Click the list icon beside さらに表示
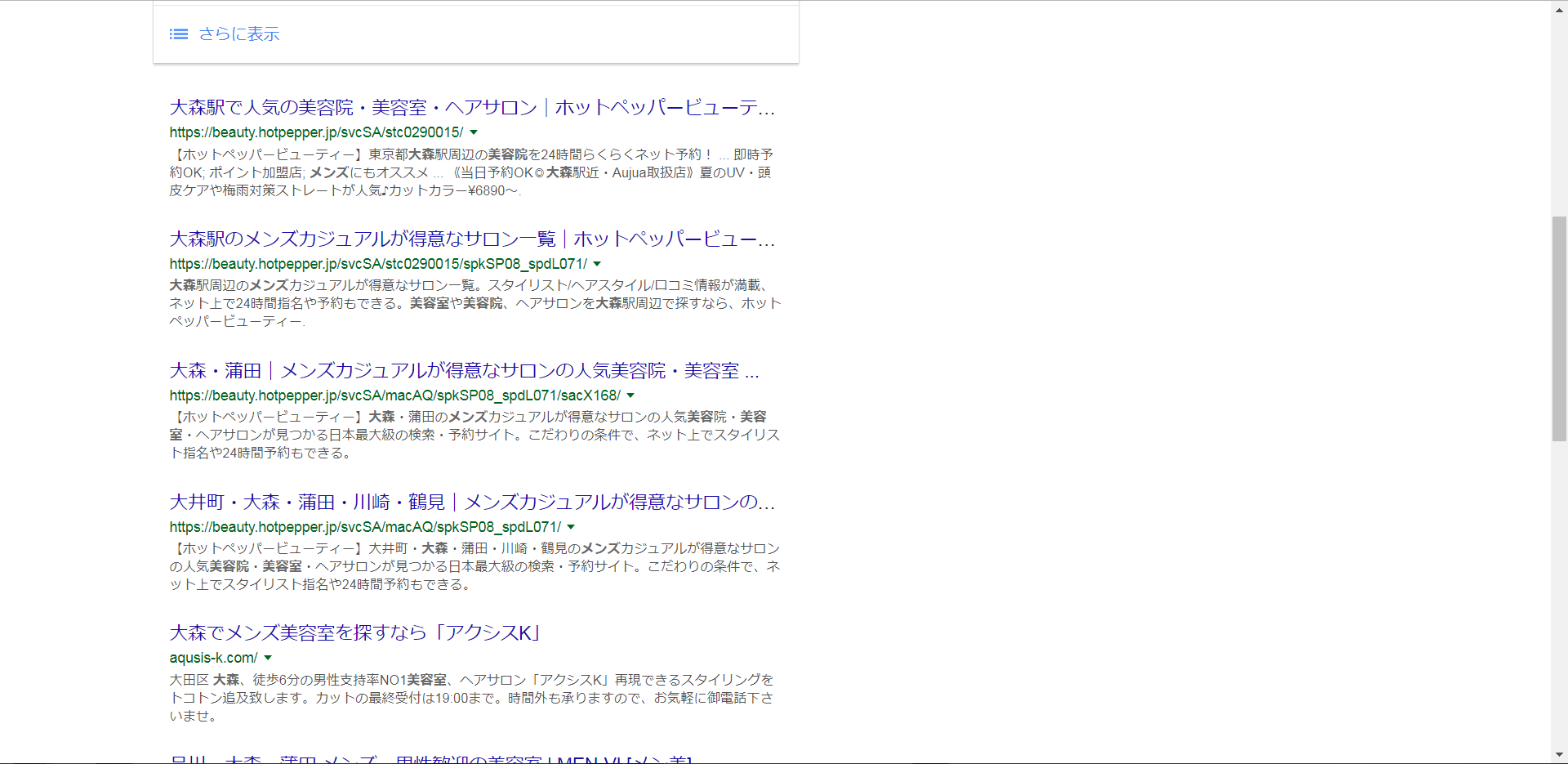The image size is (1568, 764). [x=179, y=34]
